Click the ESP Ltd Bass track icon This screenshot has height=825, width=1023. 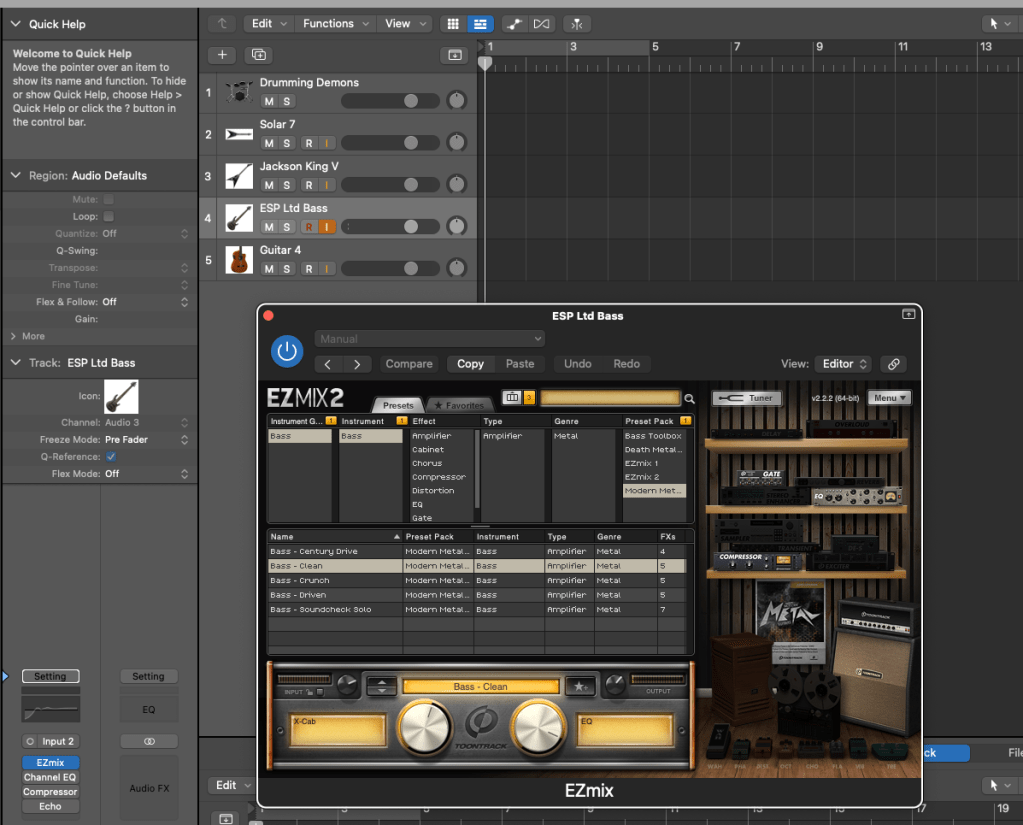(238, 218)
